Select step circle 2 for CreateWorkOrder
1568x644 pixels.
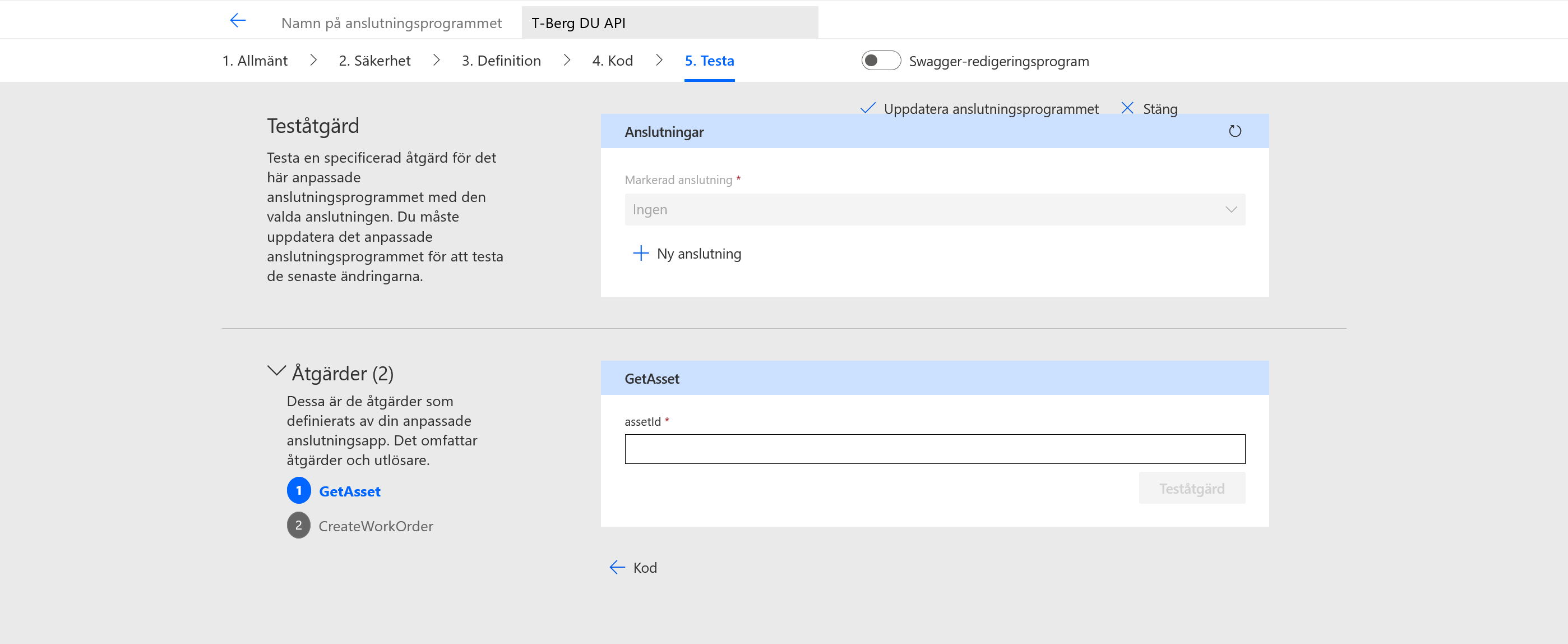click(298, 525)
